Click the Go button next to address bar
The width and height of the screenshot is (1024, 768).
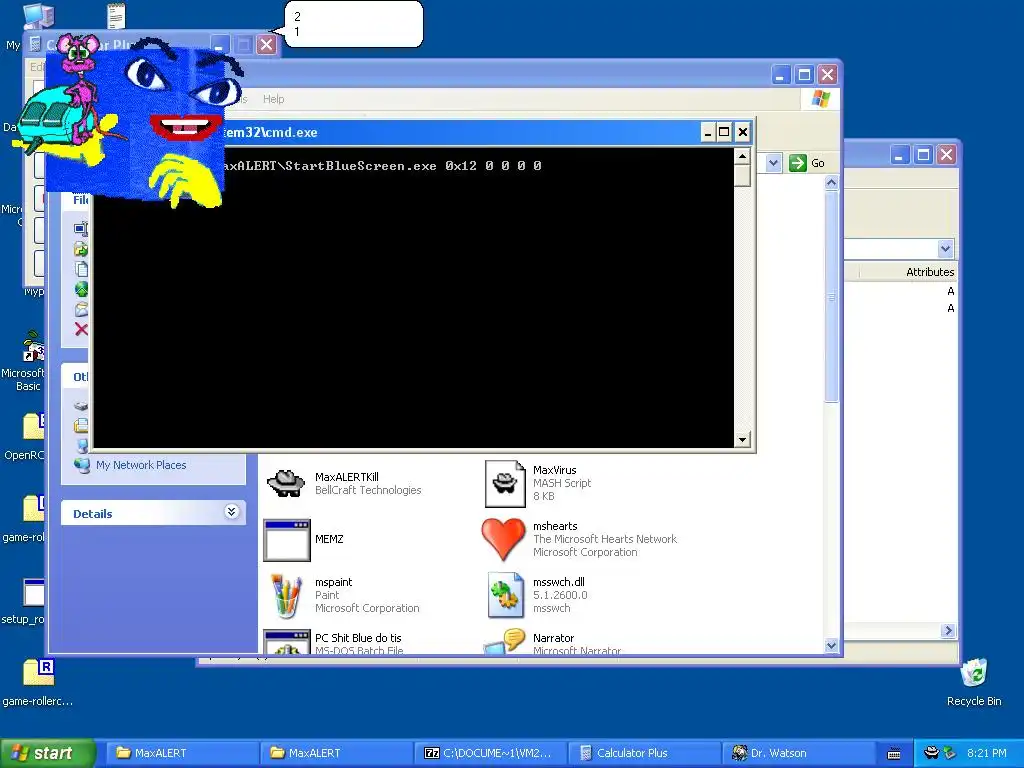(x=807, y=163)
